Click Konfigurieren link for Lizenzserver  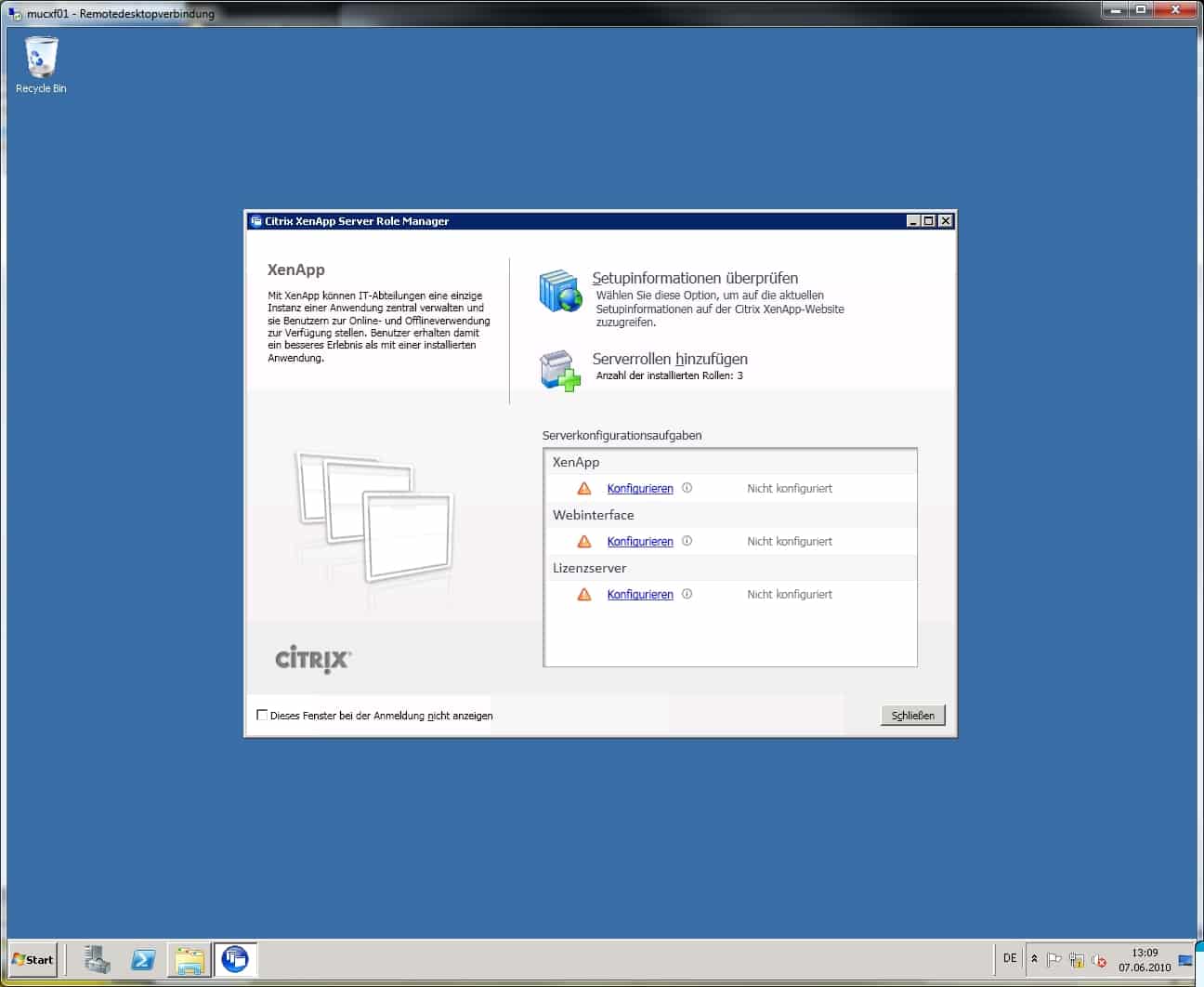pos(640,594)
